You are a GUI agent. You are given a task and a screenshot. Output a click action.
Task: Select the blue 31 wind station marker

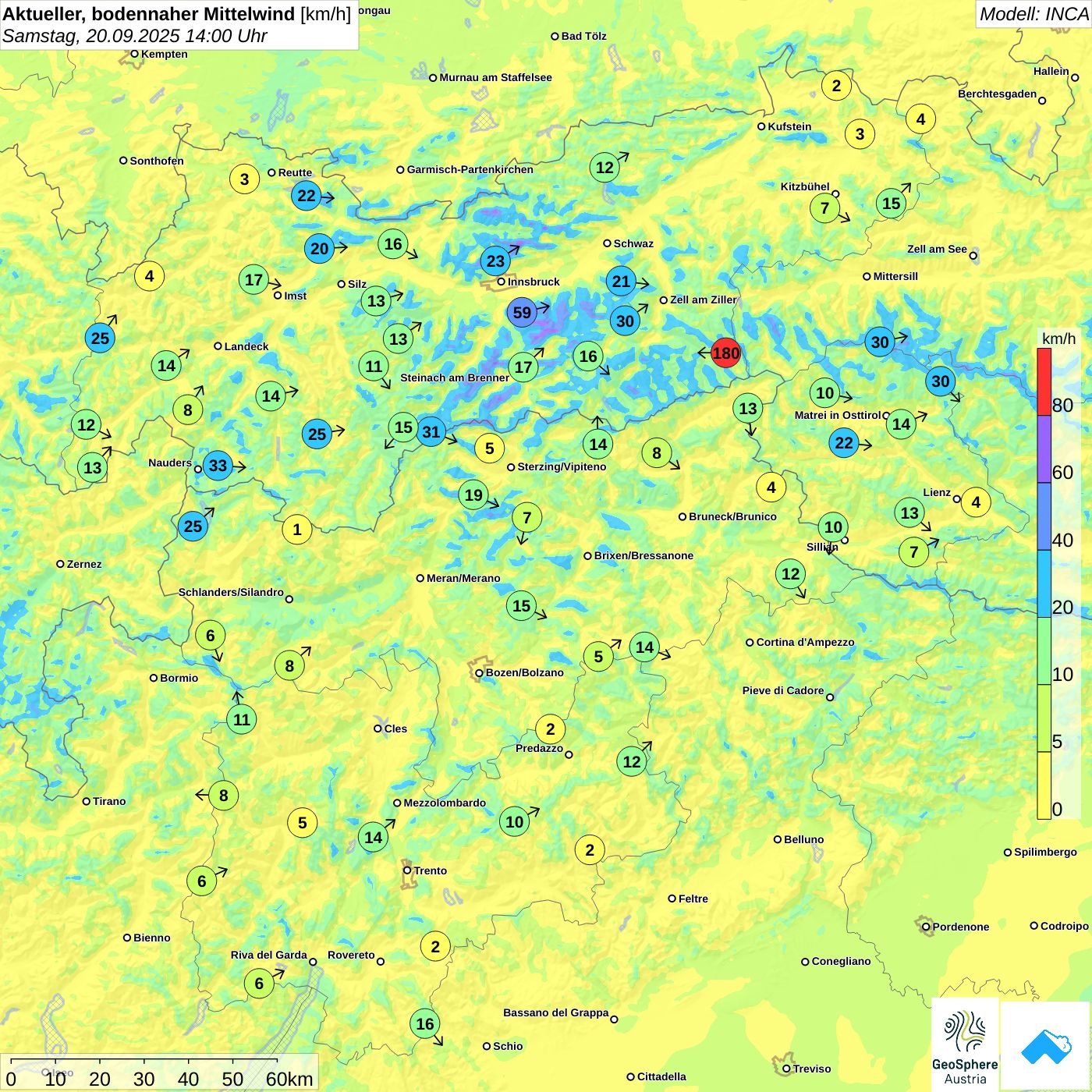pos(431,431)
